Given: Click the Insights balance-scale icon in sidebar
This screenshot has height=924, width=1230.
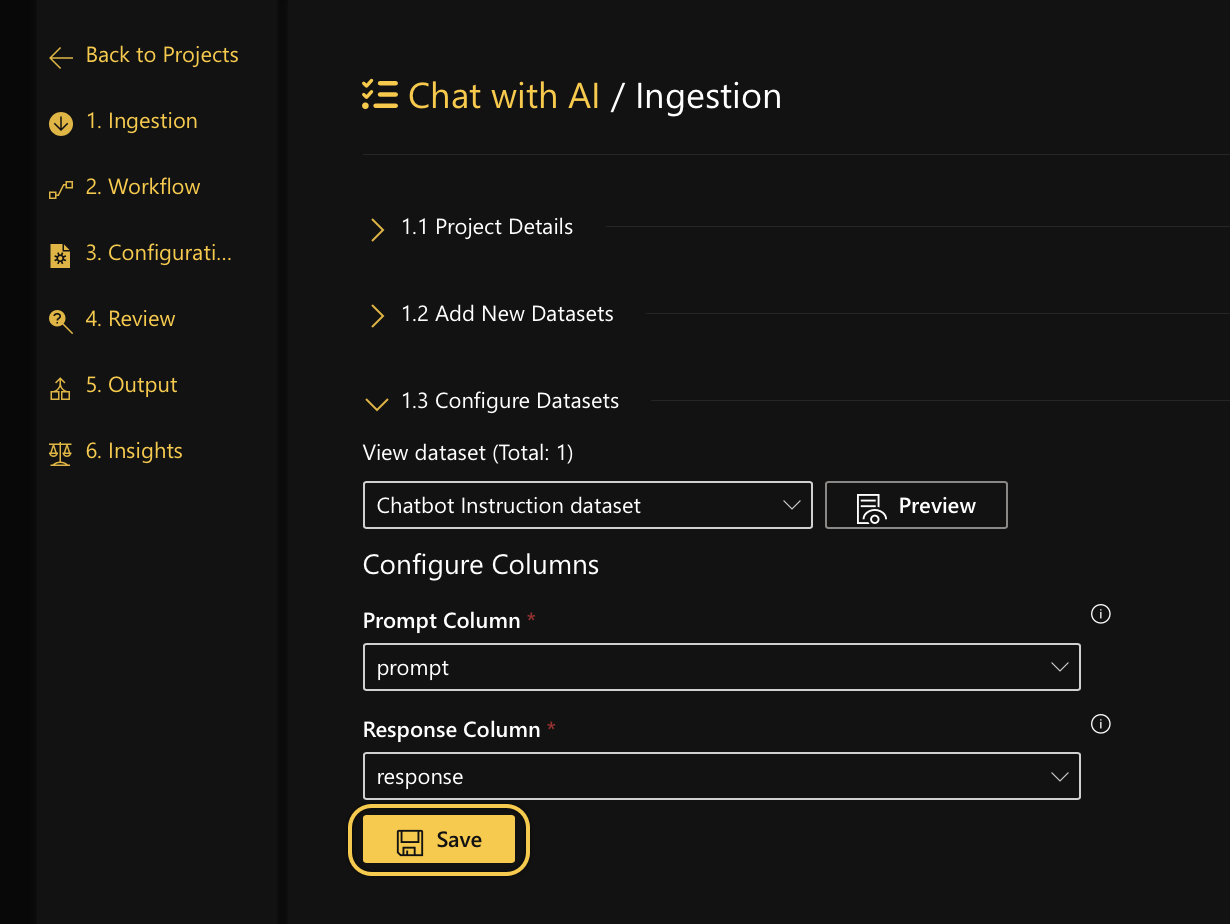Looking at the screenshot, I should tap(61, 453).
